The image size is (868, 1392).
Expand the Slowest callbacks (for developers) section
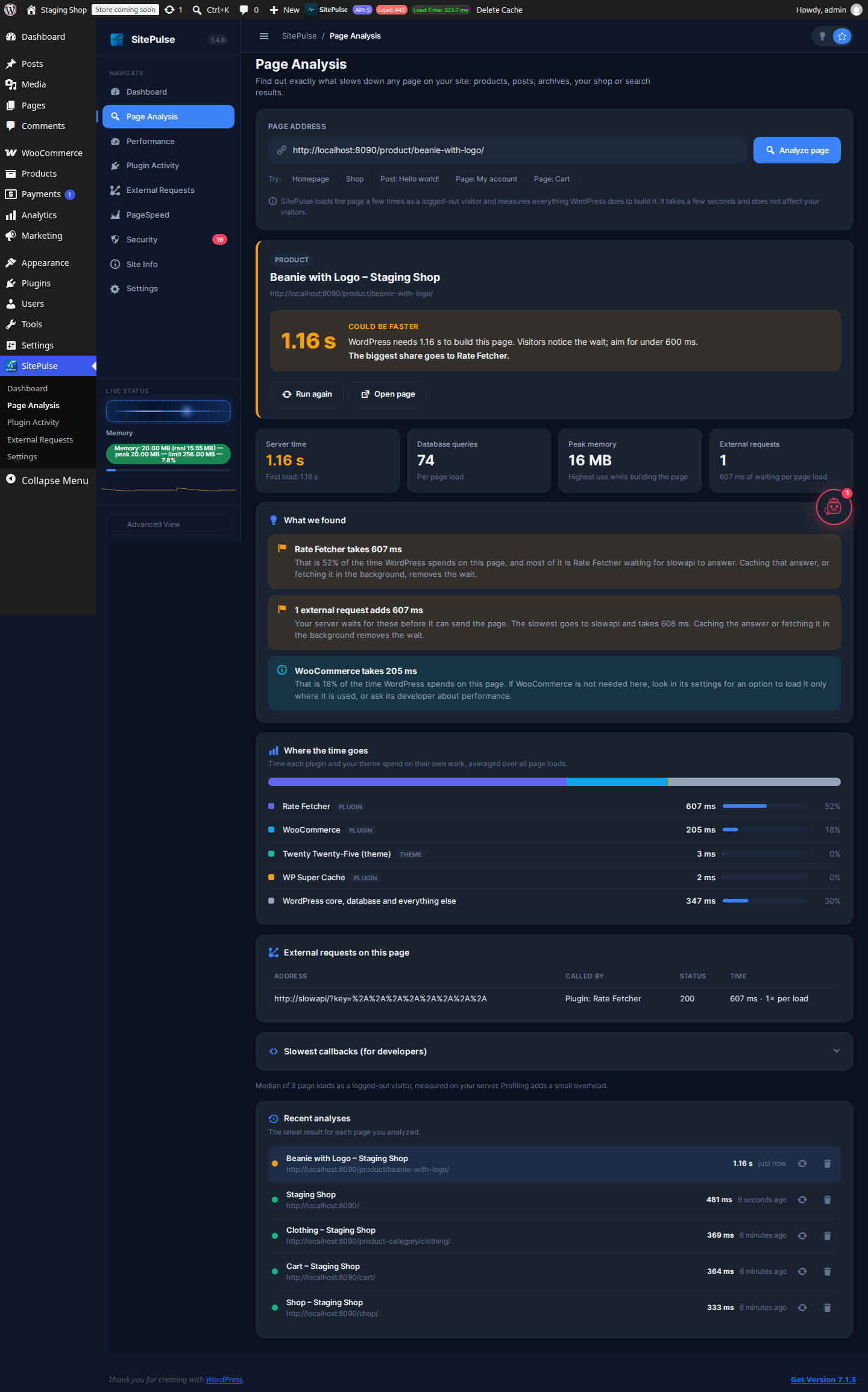[554, 1051]
